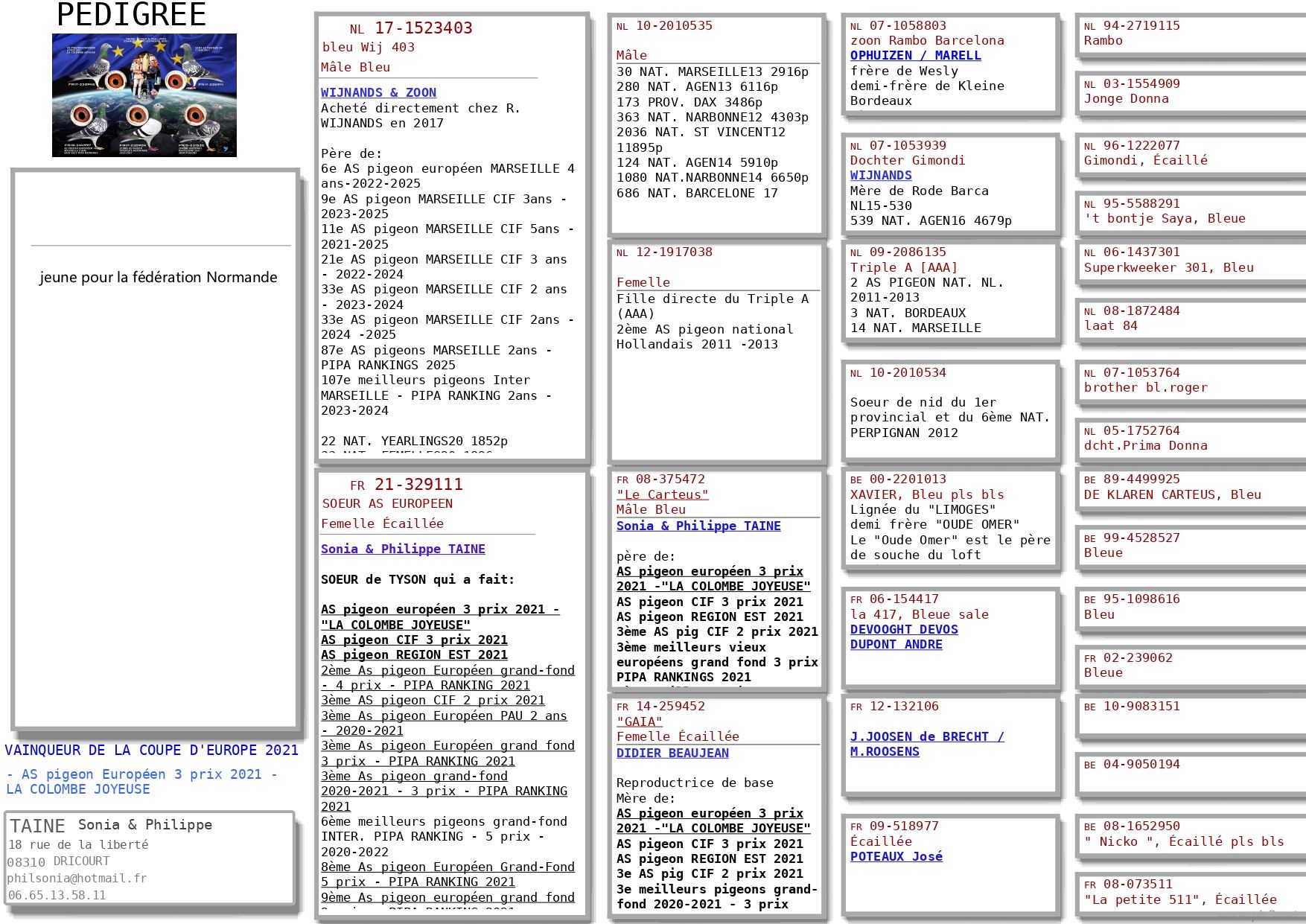Select ring number FR 21-329111
Viewport: 1306px width, 924px height.
point(417,485)
